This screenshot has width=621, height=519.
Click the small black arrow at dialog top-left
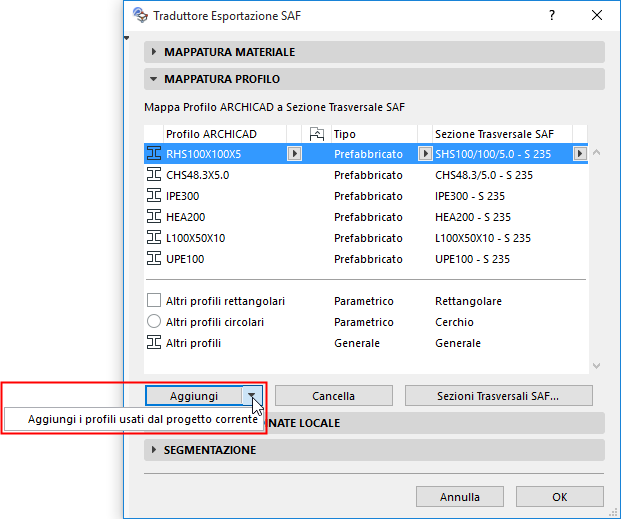(x=127, y=38)
